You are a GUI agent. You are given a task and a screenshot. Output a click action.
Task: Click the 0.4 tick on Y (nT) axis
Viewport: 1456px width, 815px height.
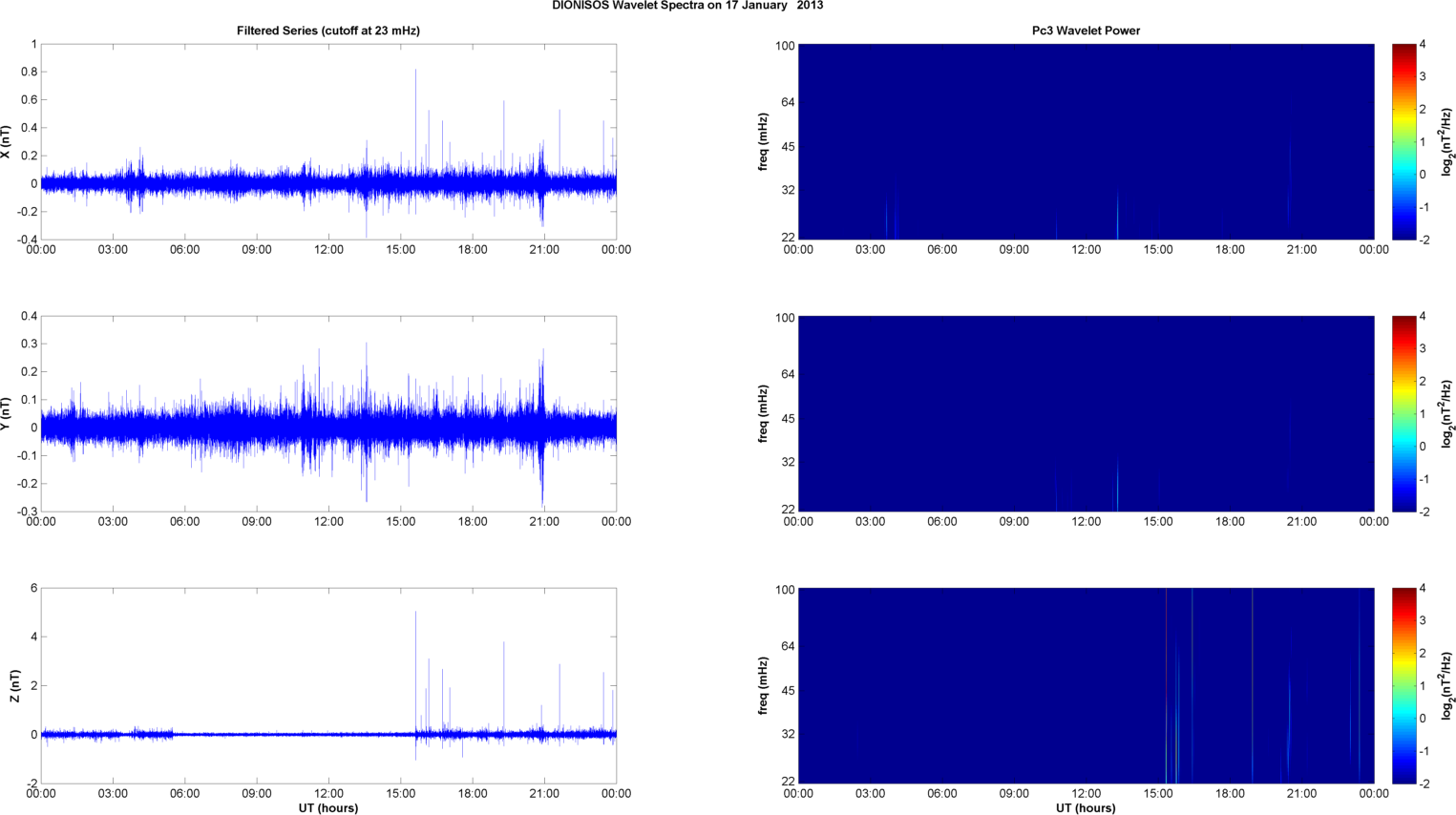click(29, 316)
